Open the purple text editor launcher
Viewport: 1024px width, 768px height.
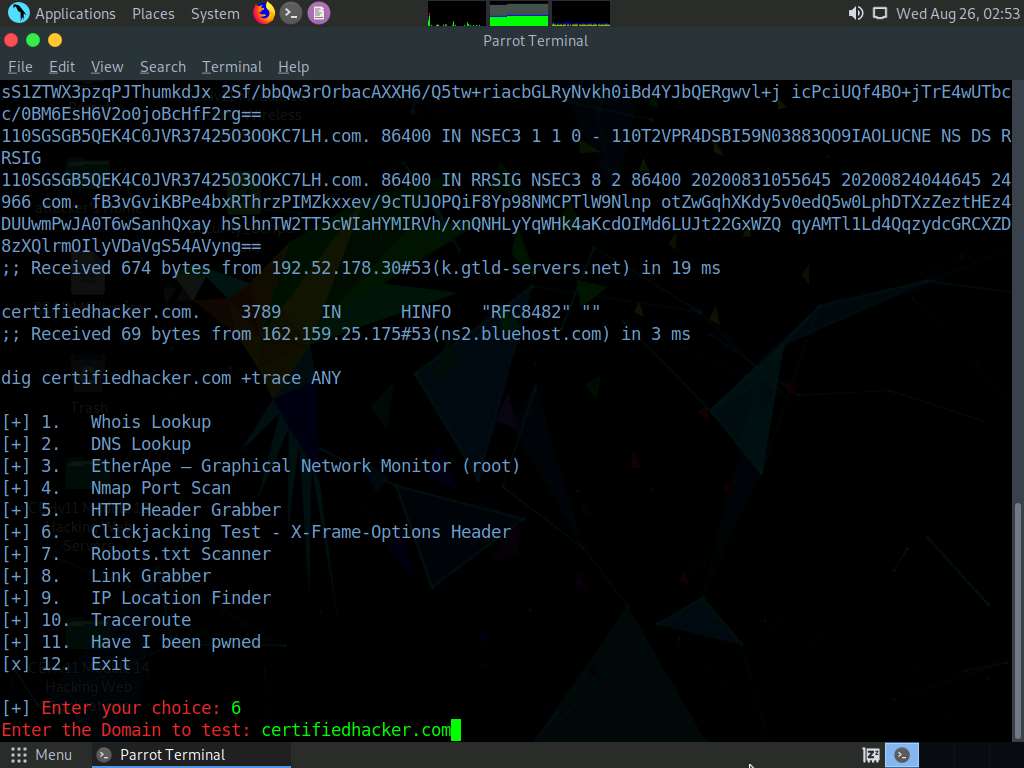319,13
